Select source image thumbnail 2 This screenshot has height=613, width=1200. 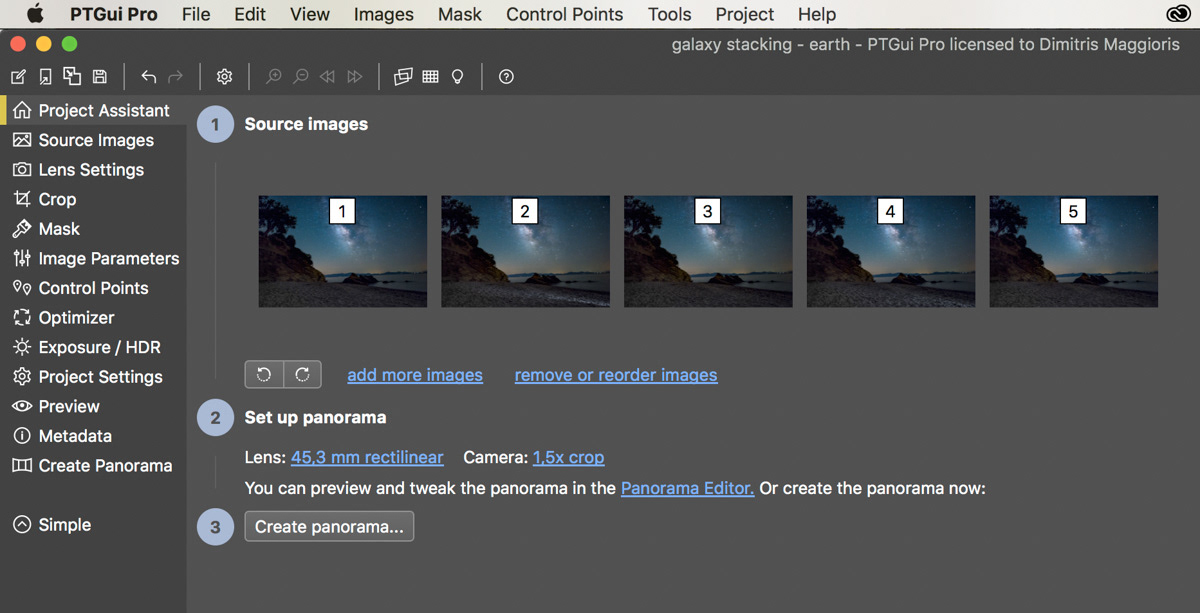(x=525, y=251)
